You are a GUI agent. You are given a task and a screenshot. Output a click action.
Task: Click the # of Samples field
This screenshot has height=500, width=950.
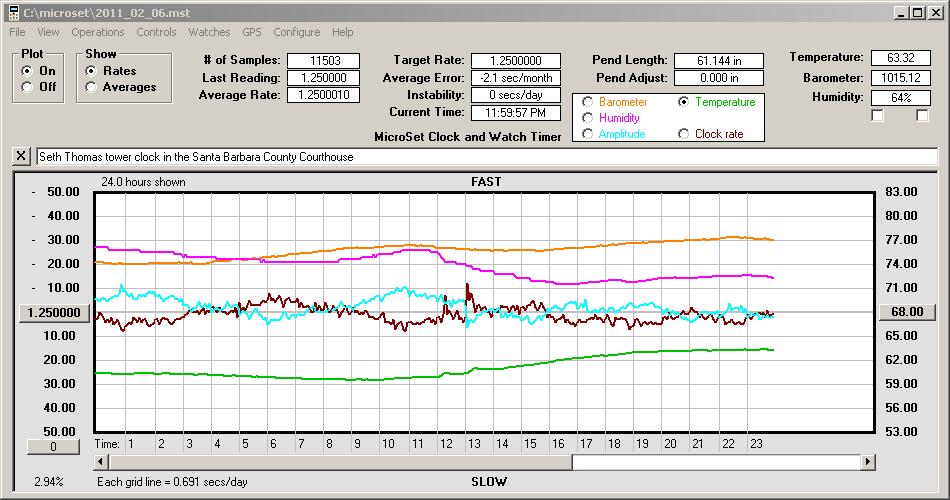click(324, 61)
